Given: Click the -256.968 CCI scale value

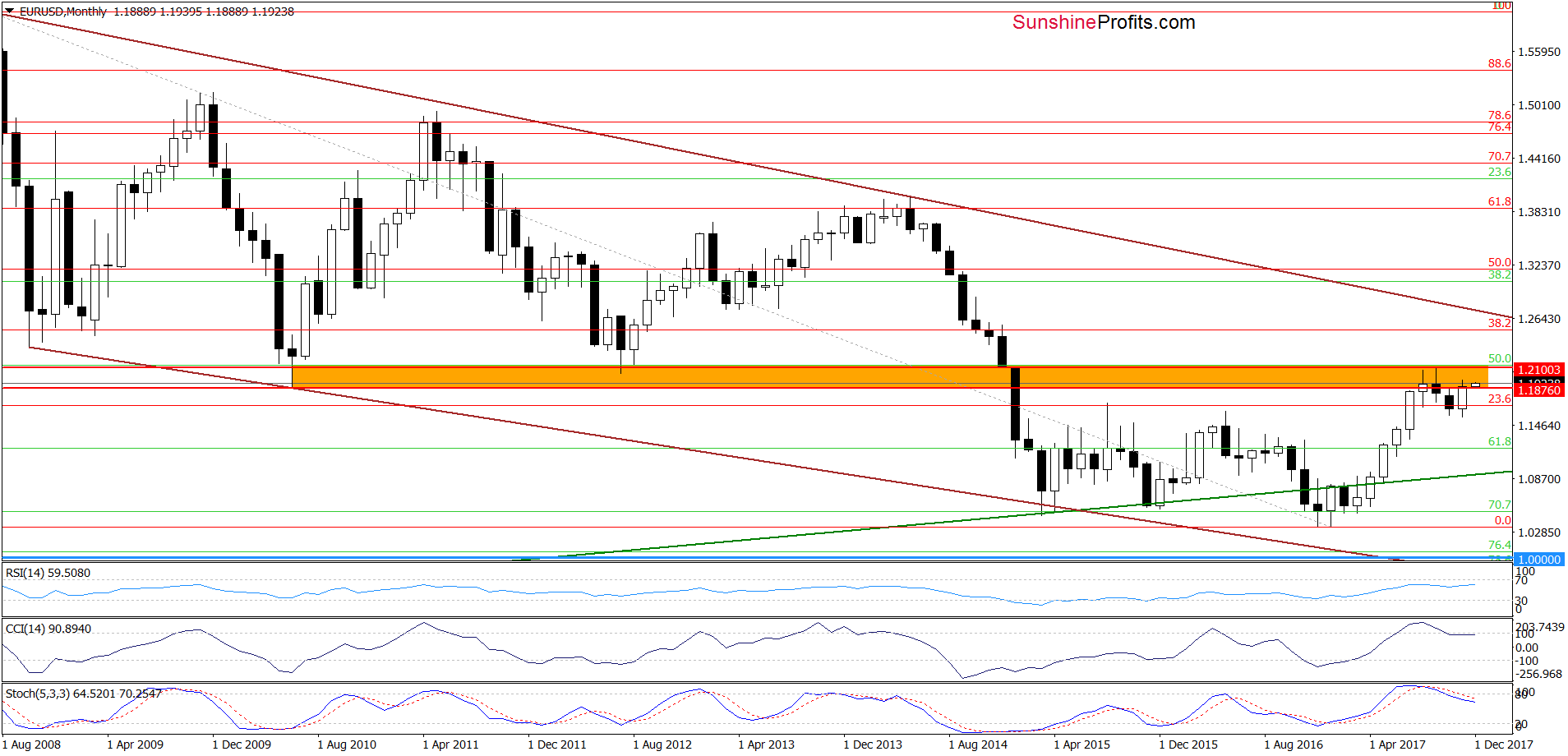Looking at the screenshot, I should [x=1538, y=674].
